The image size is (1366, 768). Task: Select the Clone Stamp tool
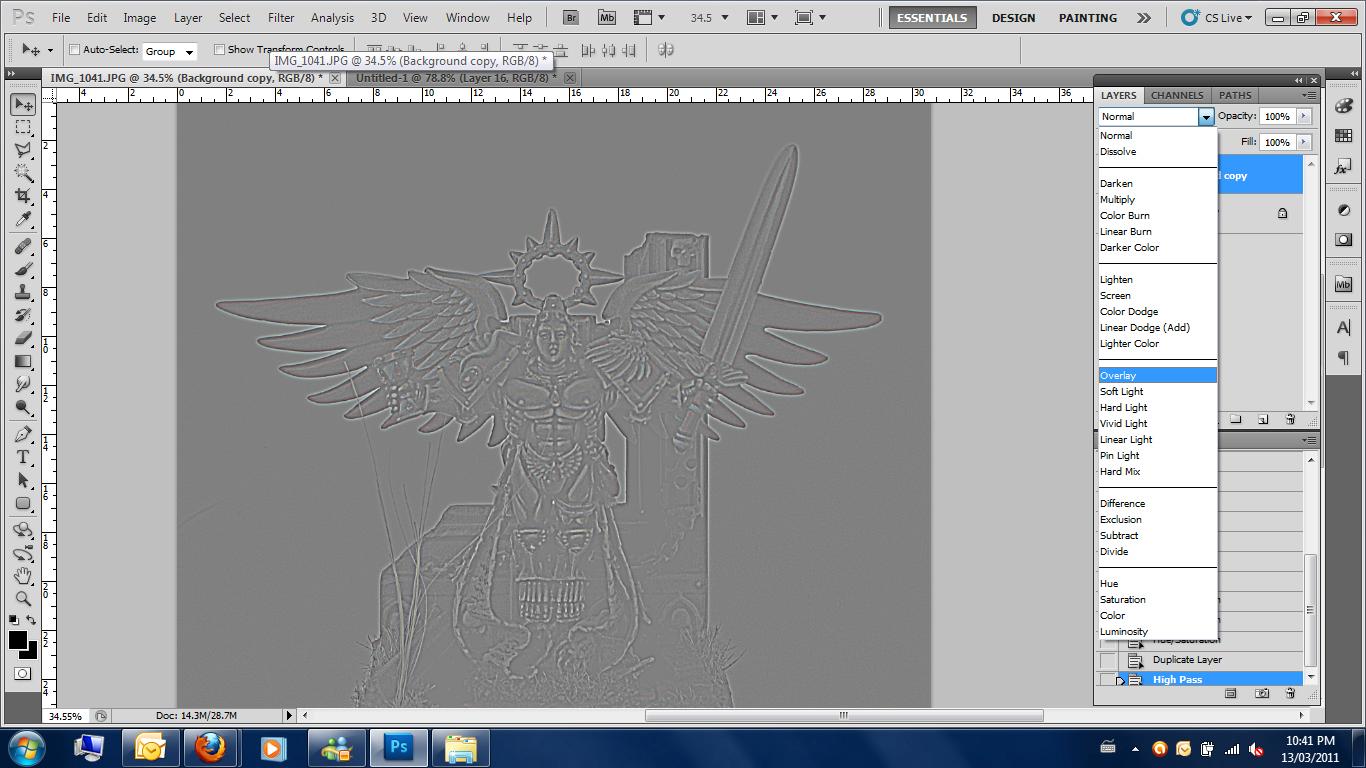pyautogui.click(x=23, y=292)
